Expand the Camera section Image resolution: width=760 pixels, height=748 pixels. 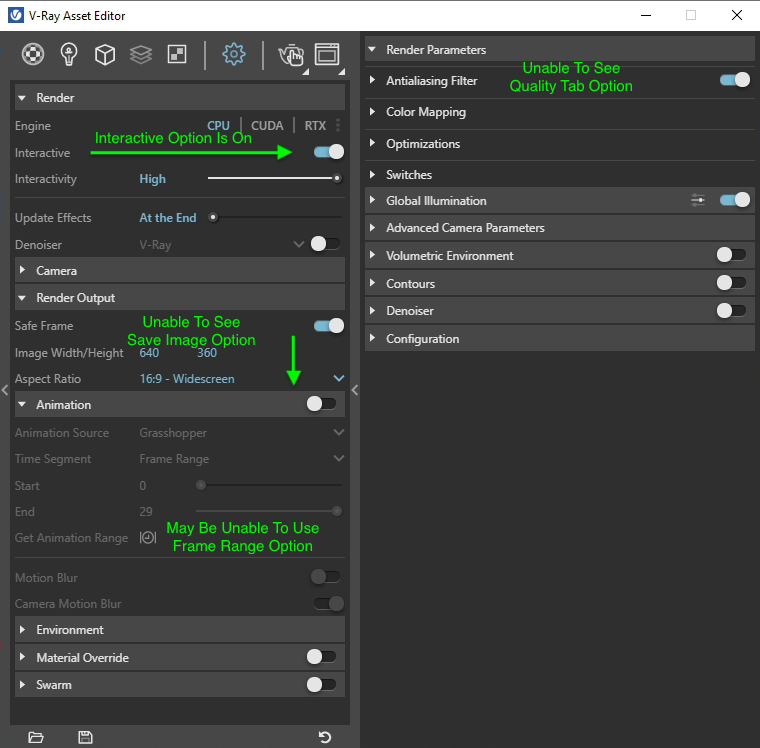(180, 271)
